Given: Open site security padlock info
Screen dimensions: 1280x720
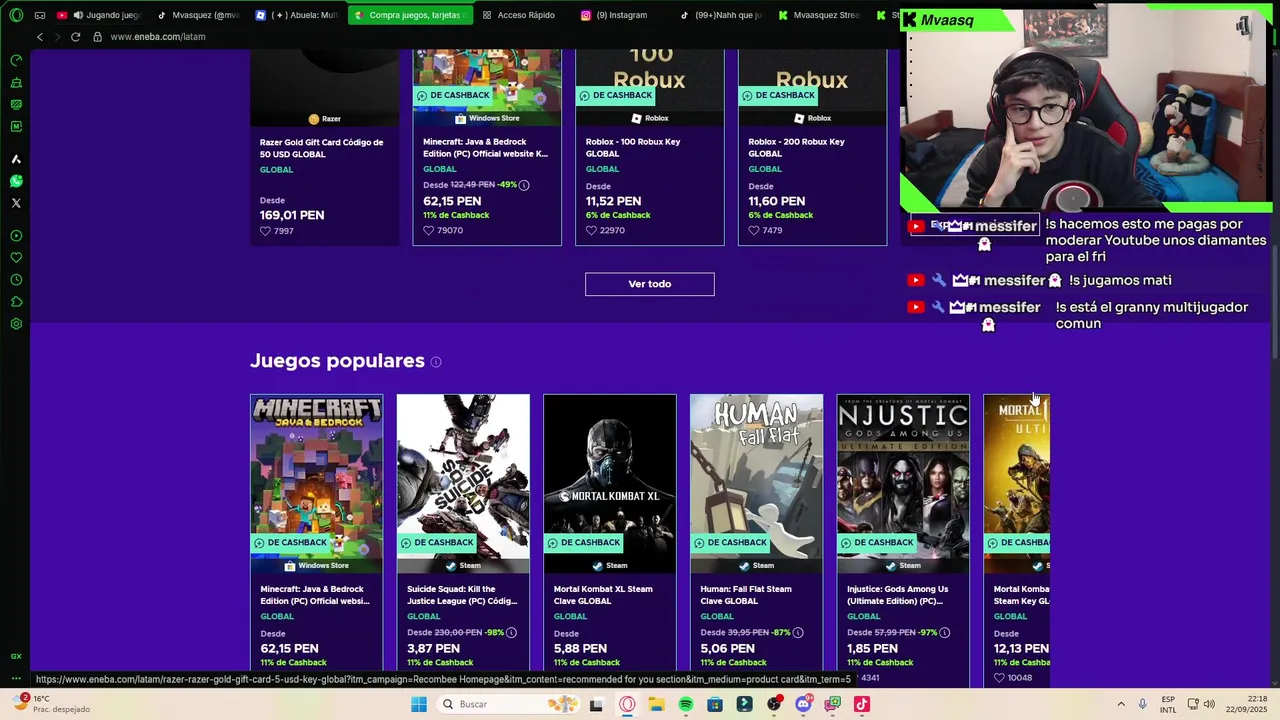Looking at the screenshot, I should point(97,37).
